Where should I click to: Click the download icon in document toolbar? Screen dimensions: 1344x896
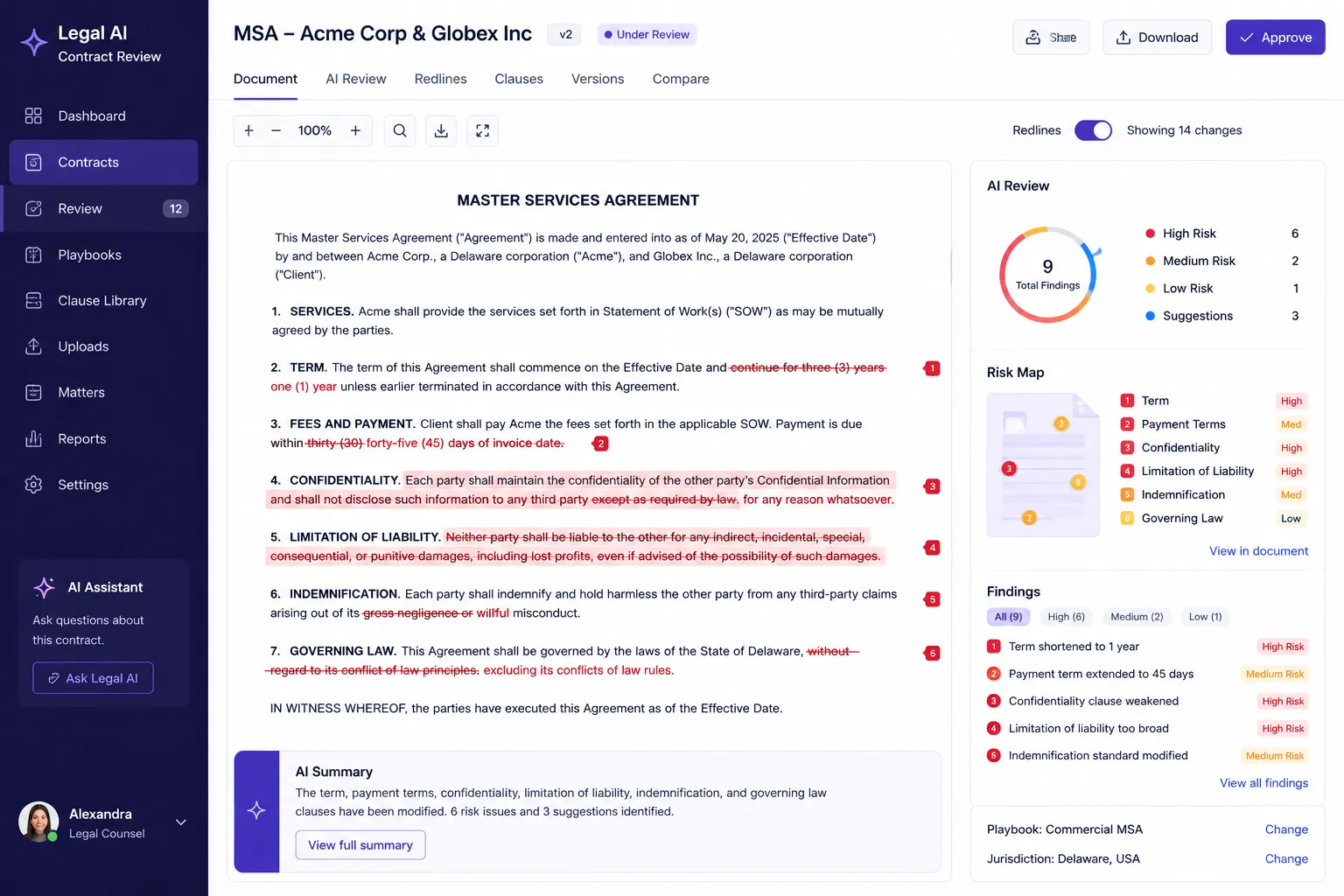(x=441, y=130)
